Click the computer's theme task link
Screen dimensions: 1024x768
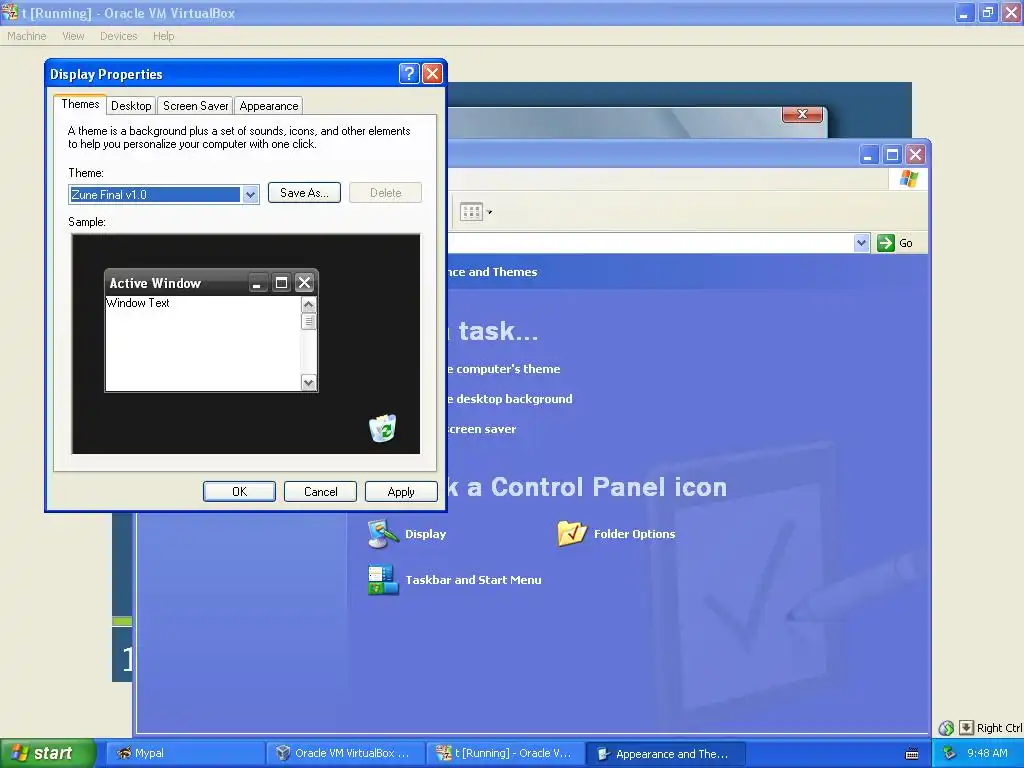click(504, 369)
